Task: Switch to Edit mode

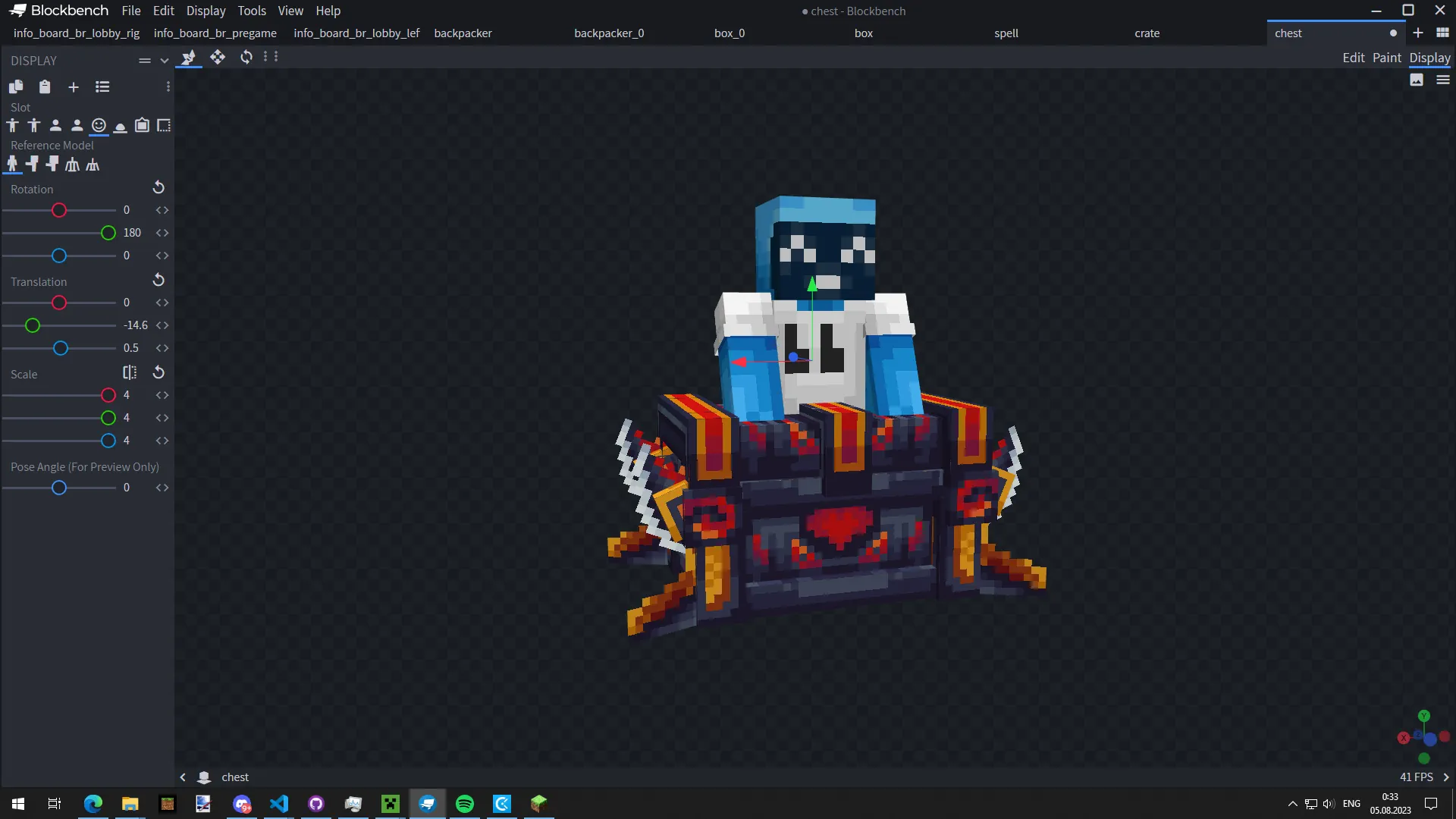Action: 1353,58
